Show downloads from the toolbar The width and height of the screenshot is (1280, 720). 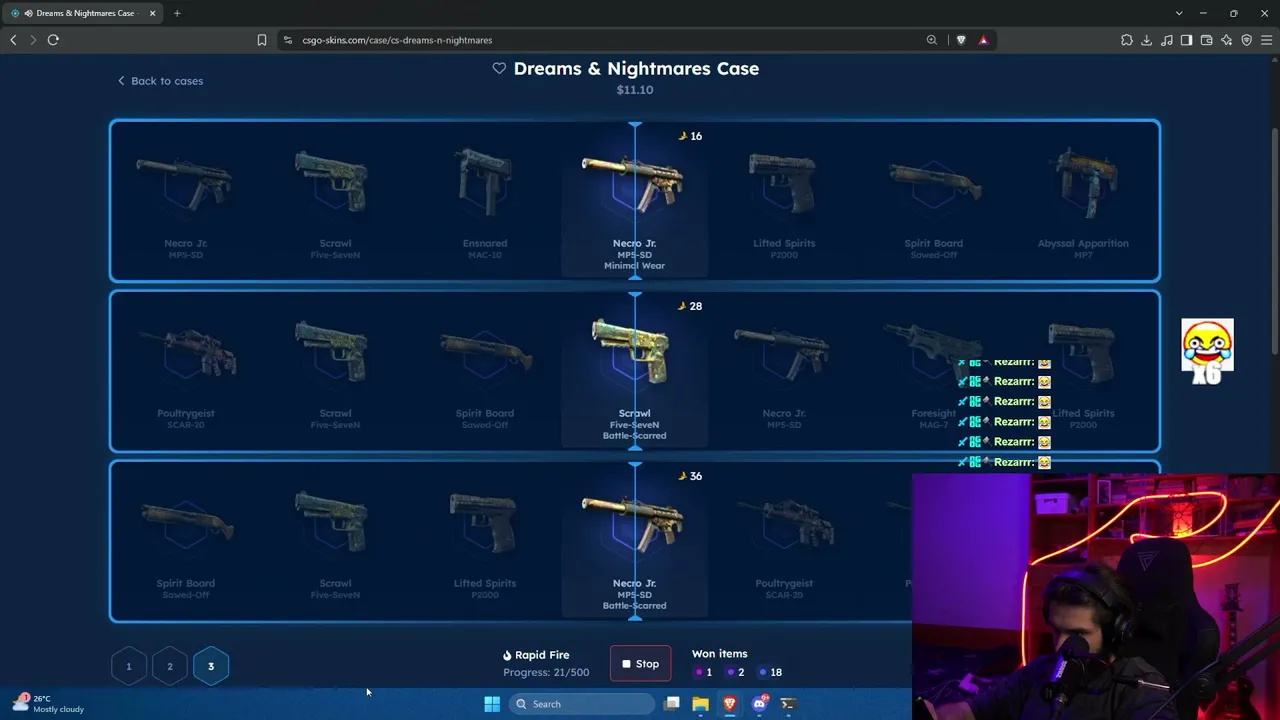[1147, 40]
